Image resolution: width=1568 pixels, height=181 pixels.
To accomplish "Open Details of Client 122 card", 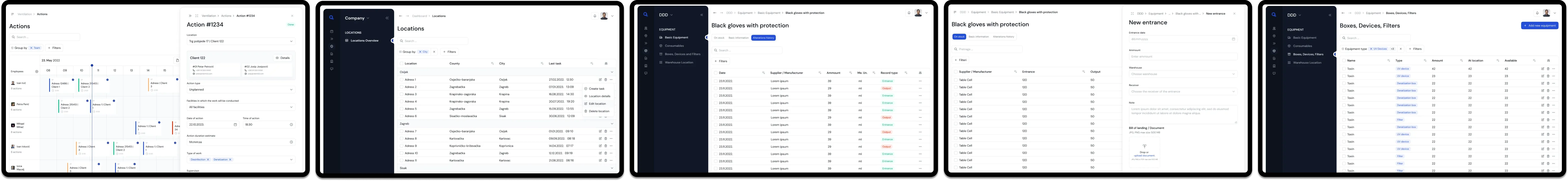I will [x=282, y=58].
